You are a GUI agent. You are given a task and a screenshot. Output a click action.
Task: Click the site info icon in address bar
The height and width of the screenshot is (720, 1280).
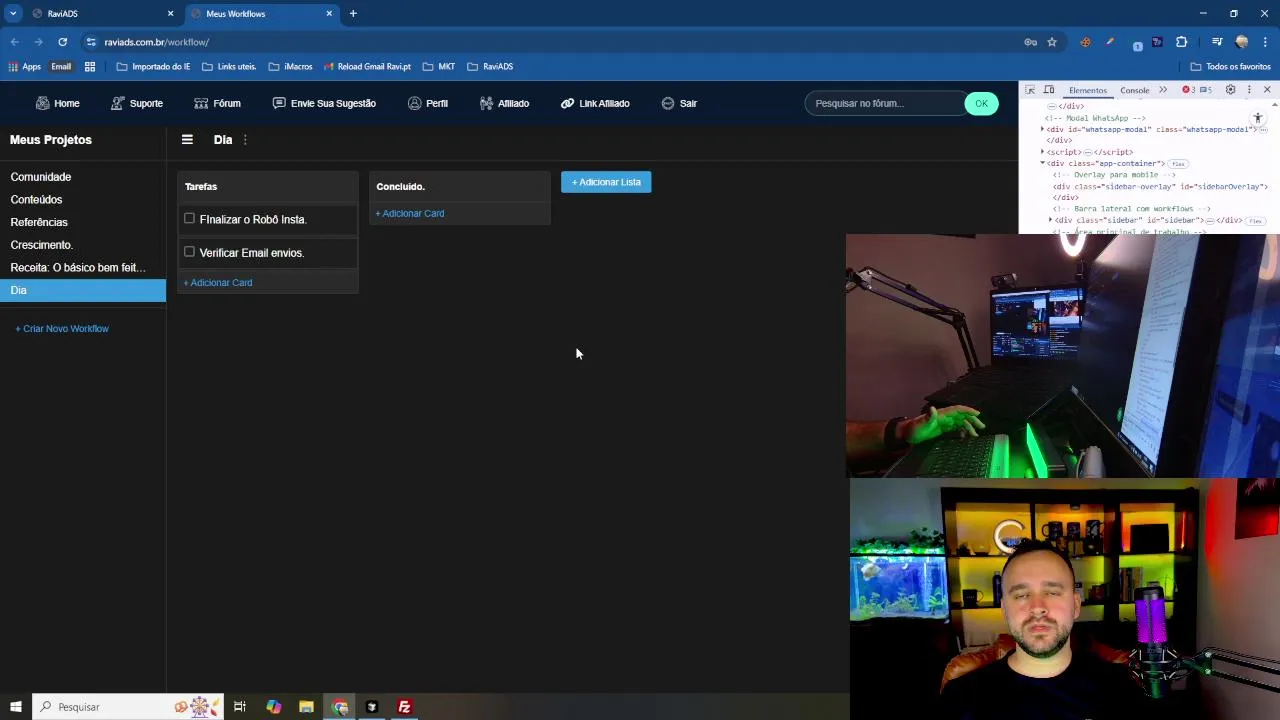[x=91, y=42]
